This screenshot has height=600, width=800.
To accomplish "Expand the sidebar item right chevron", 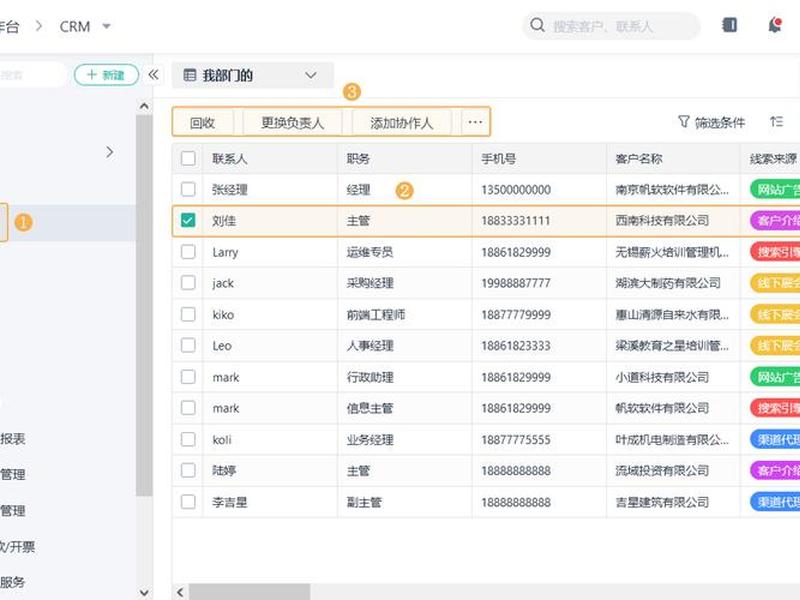I will pyautogui.click(x=110, y=152).
